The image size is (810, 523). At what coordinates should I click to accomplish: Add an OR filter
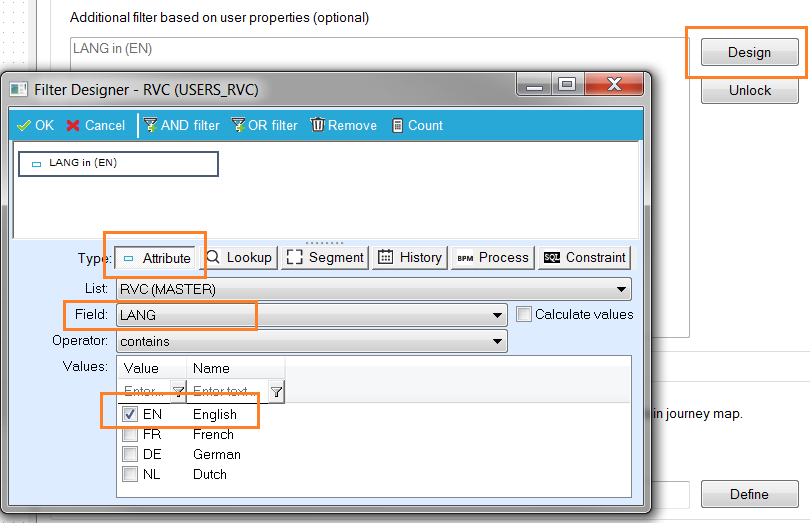[264, 126]
